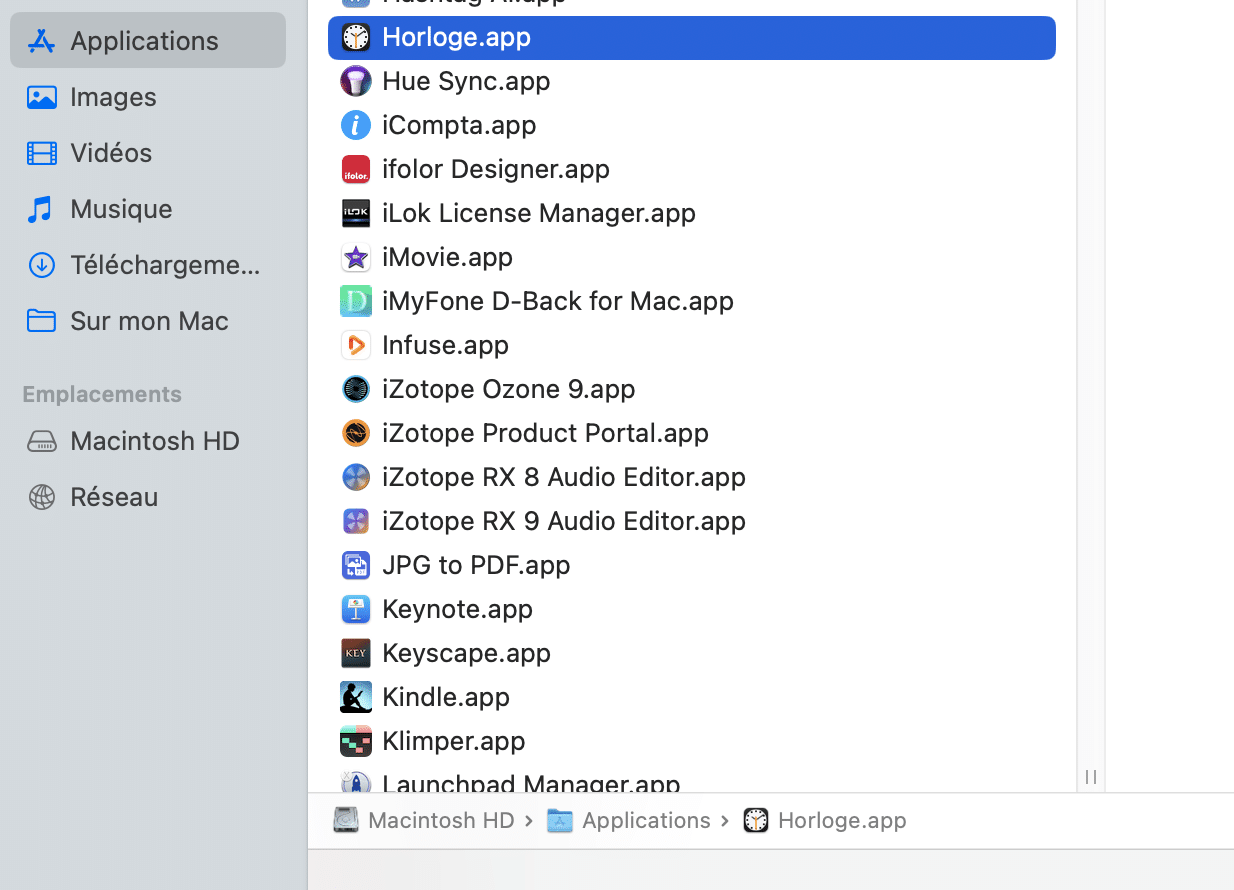The image size is (1234, 890).
Task: Click the iMyFone D-Back for Mac.app icon
Action: (356, 301)
